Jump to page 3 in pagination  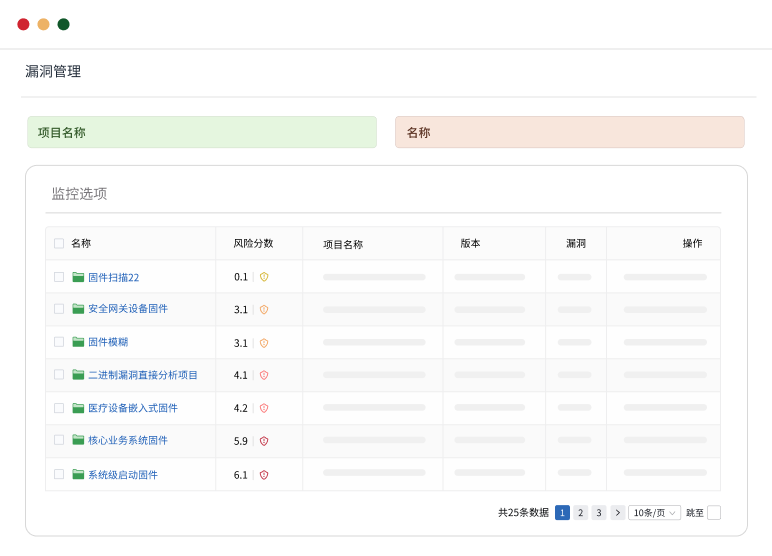(x=599, y=513)
